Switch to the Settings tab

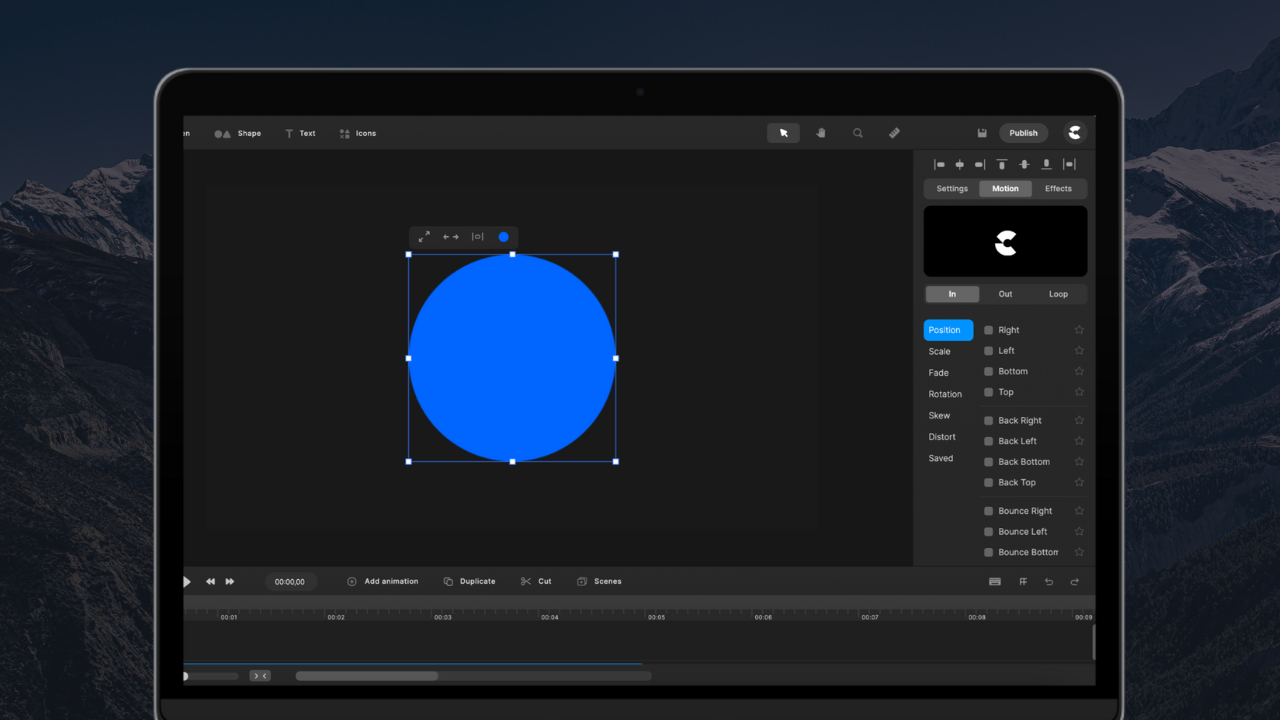coord(952,189)
